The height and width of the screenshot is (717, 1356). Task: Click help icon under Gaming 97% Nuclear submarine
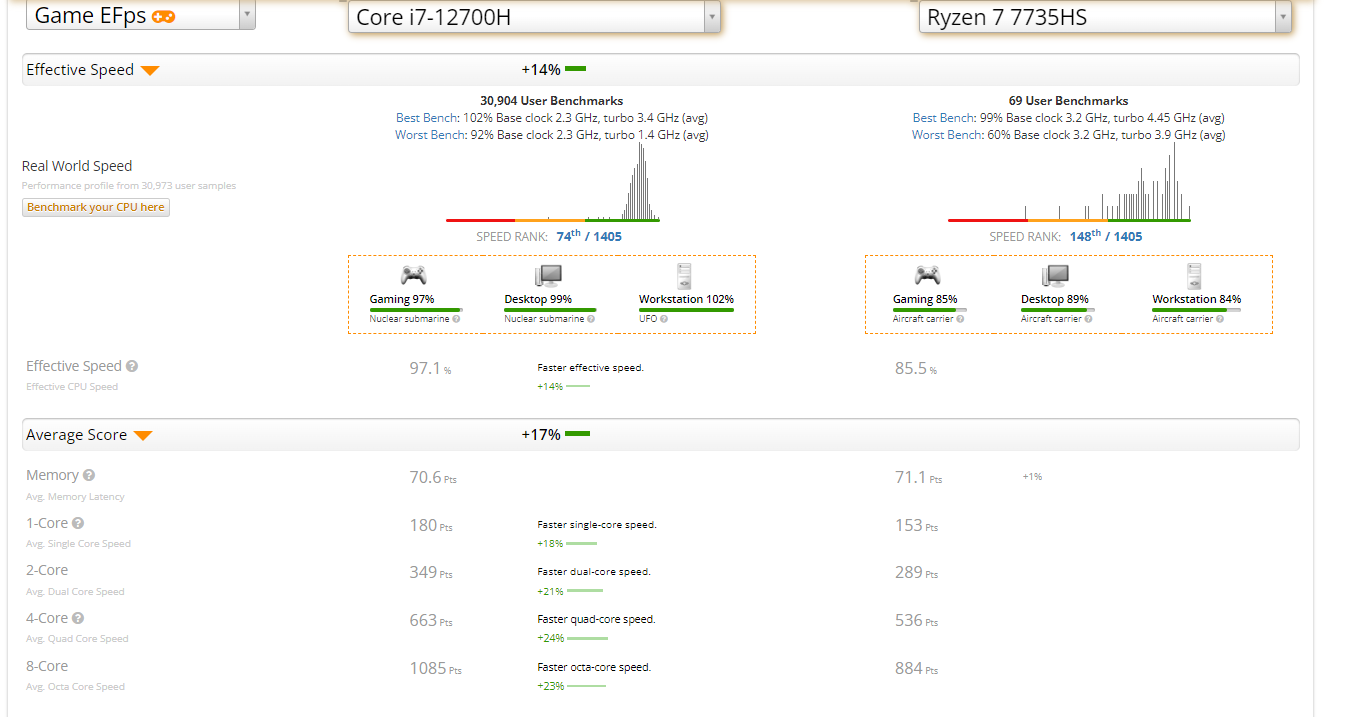click(x=456, y=319)
